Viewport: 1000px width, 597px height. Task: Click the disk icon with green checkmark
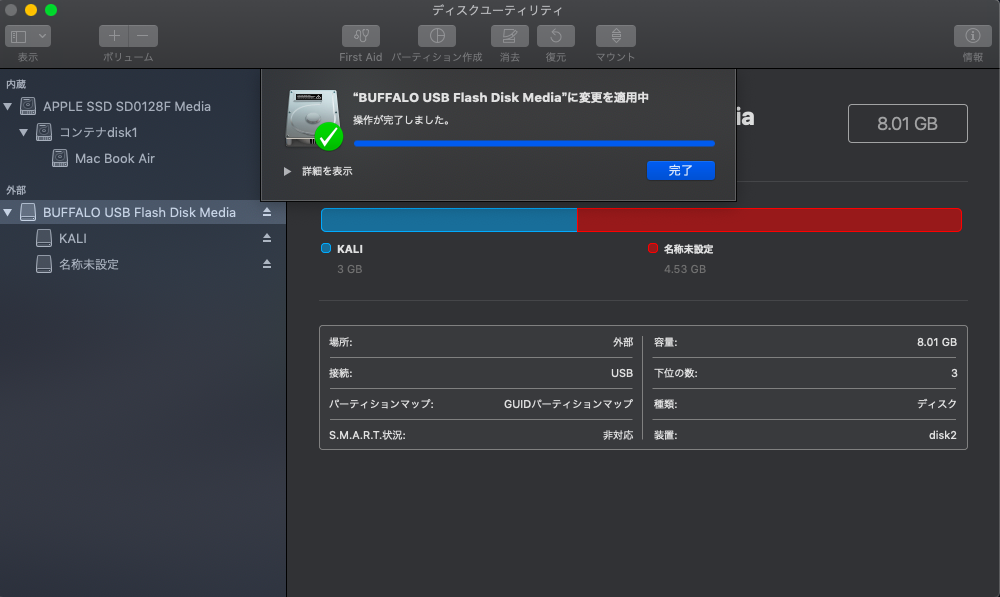[x=314, y=120]
